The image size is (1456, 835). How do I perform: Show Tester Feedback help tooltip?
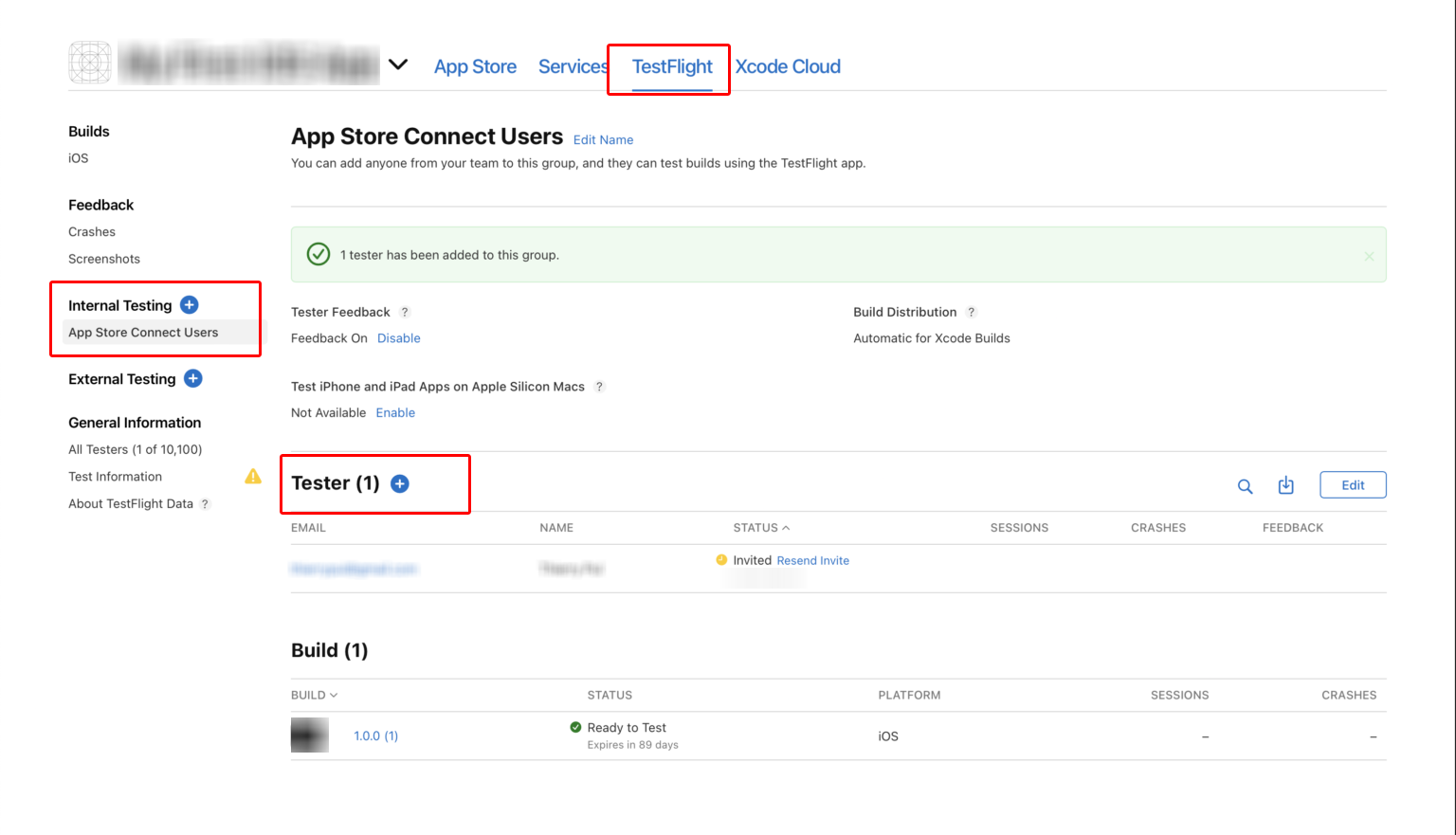[x=405, y=312]
